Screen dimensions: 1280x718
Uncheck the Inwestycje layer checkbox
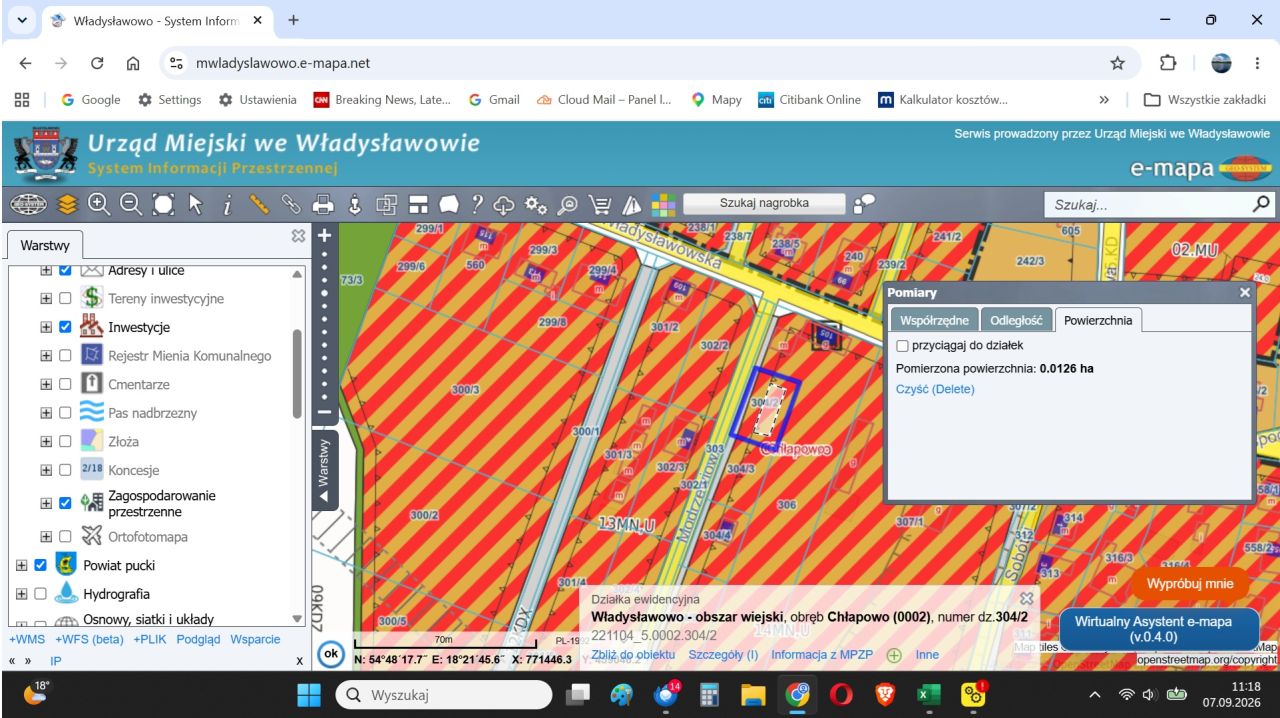[x=65, y=326]
